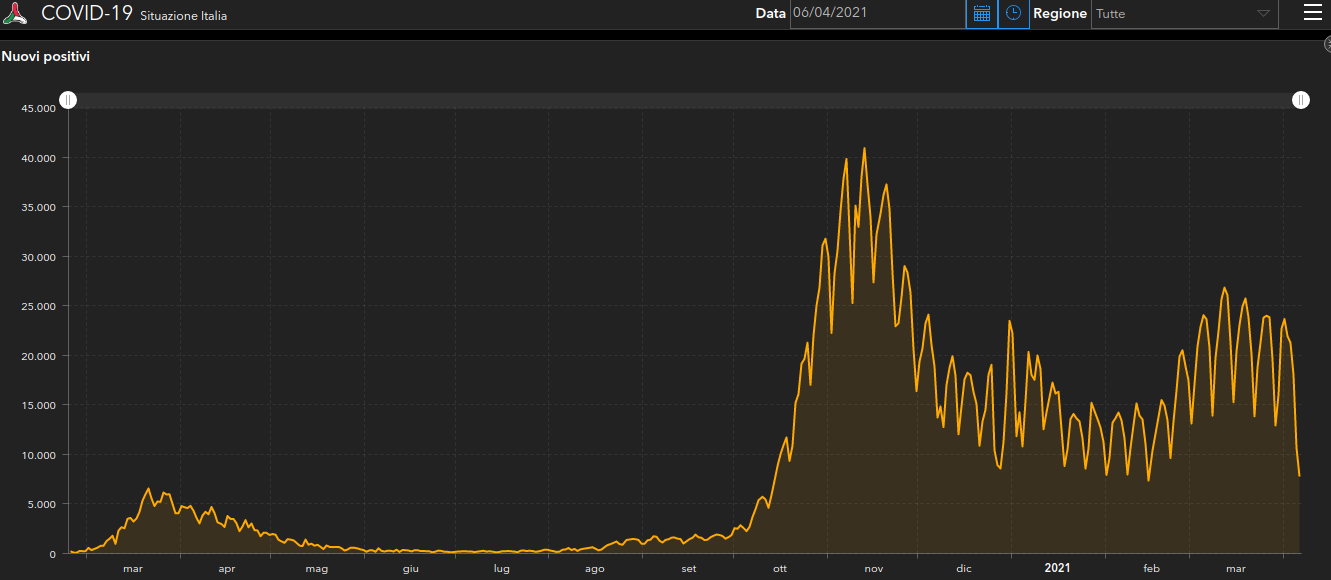
Task: Click the '2021' label on the time axis
Action: (1057, 568)
